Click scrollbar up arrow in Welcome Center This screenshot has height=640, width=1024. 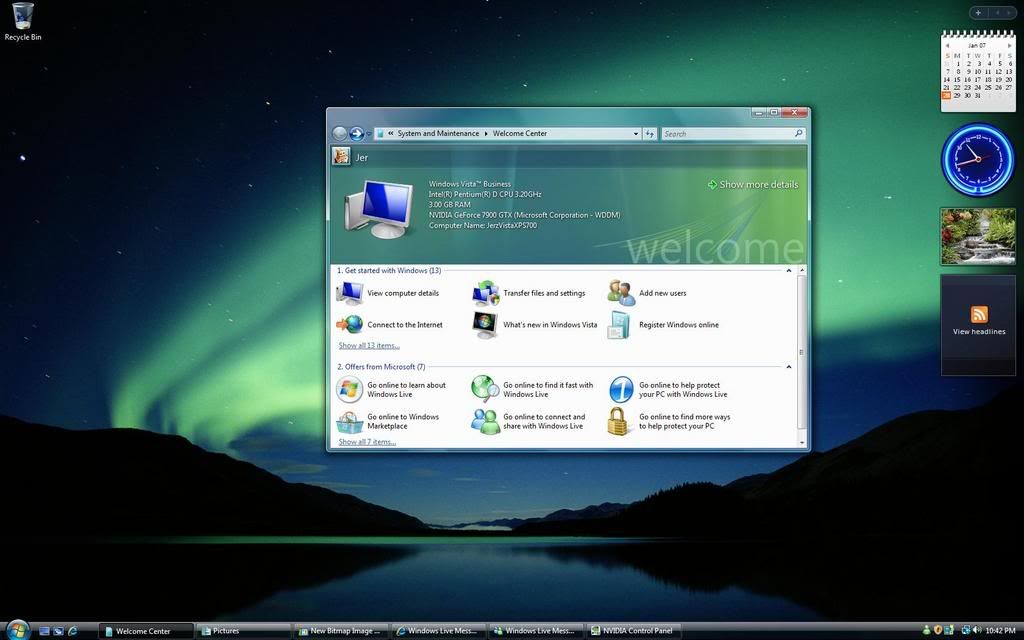tap(802, 270)
